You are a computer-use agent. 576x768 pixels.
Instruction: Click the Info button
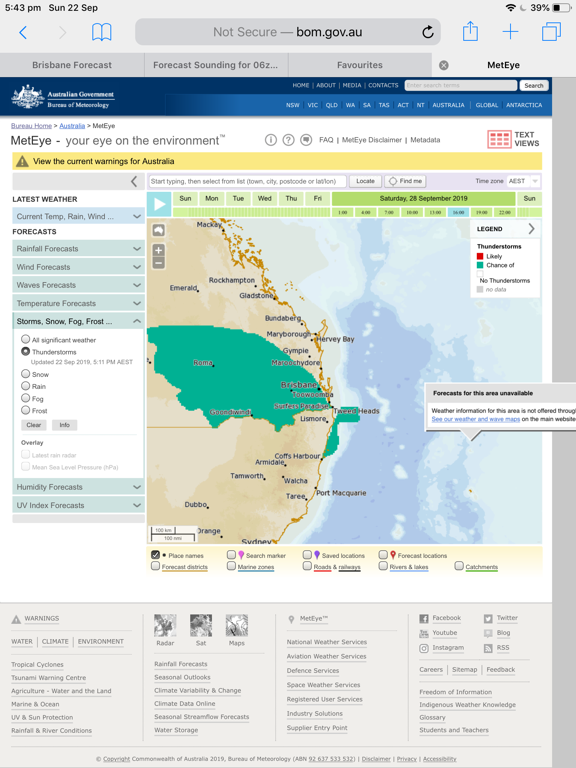coord(65,425)
